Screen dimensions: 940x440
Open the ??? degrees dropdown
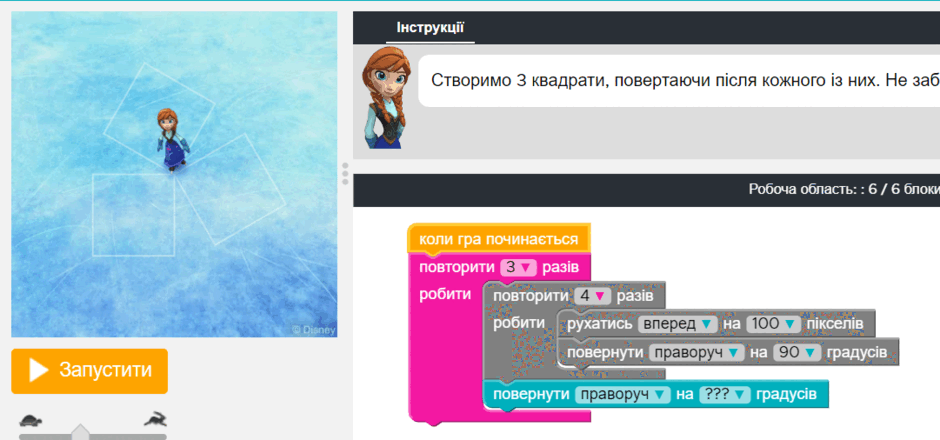click(725, 395)
